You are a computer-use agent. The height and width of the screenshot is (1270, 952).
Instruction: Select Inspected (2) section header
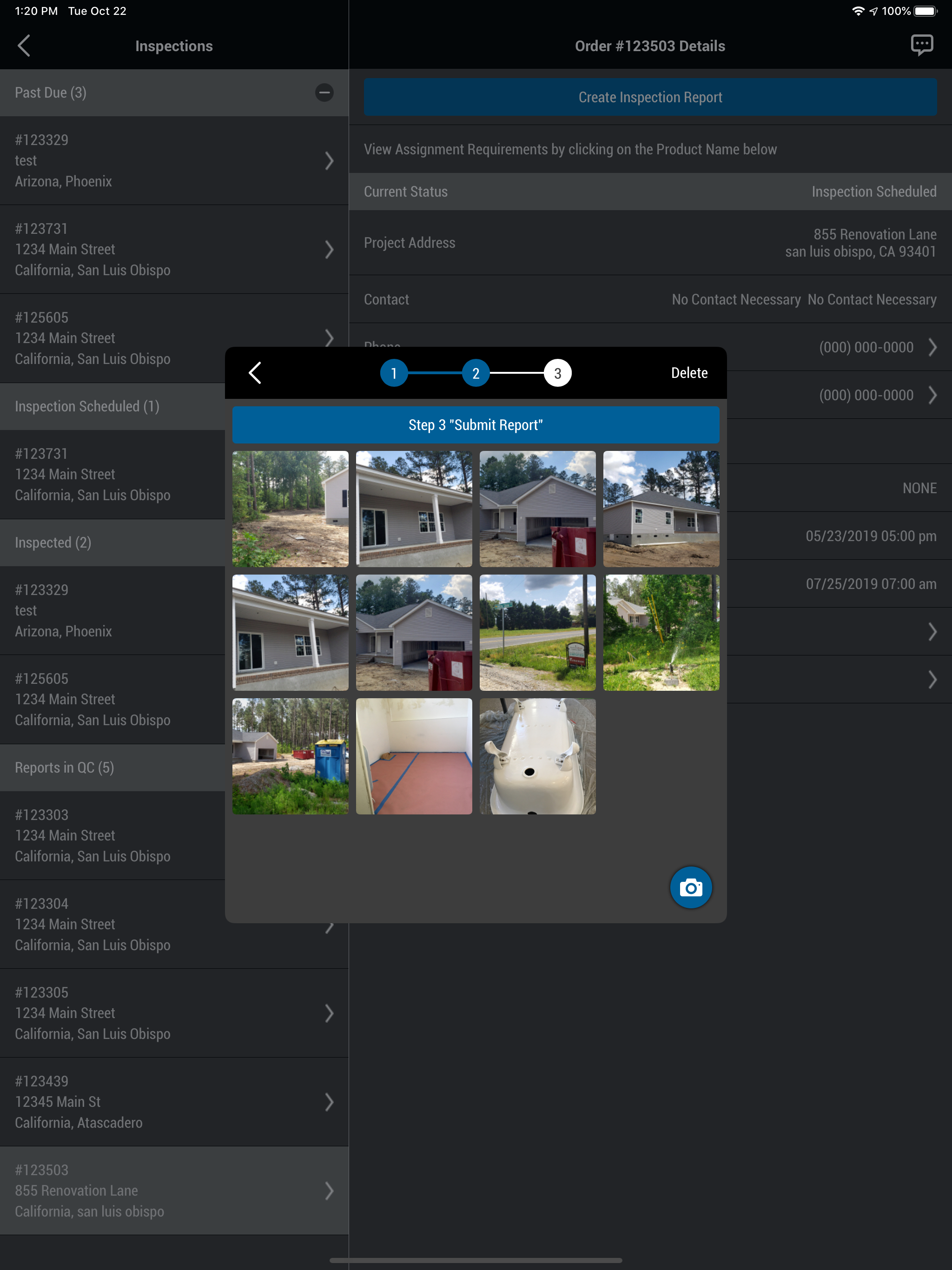coord(112,542)
